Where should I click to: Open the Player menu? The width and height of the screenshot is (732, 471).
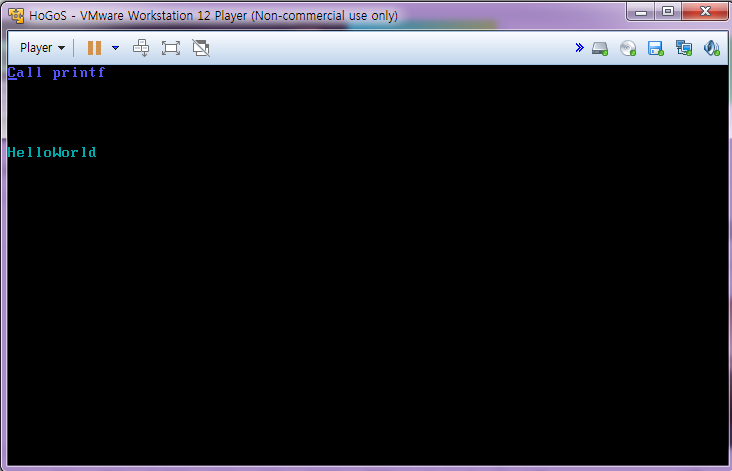click(x=42, y=48)
